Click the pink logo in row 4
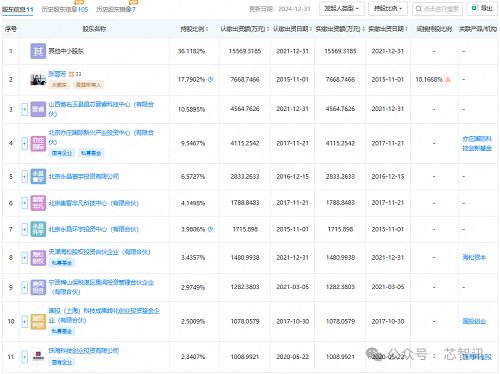Screen dimensions: 500x374 (x=38, y=143)
